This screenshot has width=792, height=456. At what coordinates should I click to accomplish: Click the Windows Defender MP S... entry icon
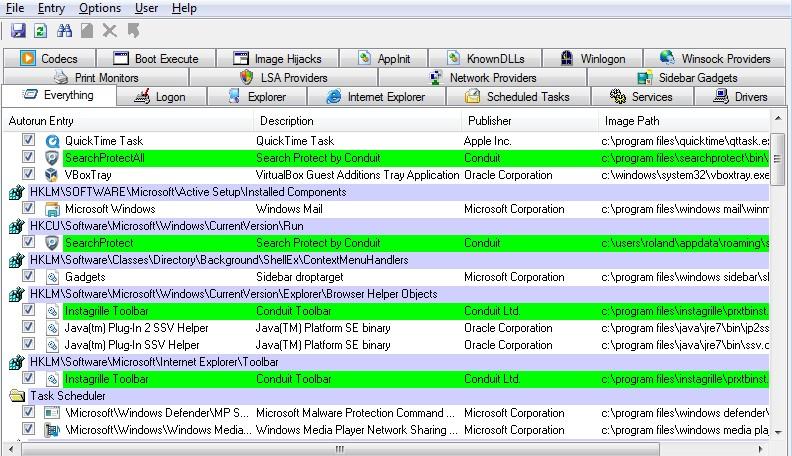click(52, 413)
